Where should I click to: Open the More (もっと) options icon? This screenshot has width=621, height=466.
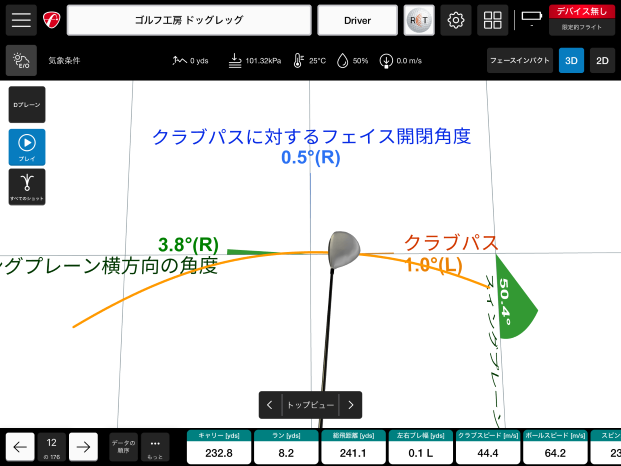(x=155, y=446)
